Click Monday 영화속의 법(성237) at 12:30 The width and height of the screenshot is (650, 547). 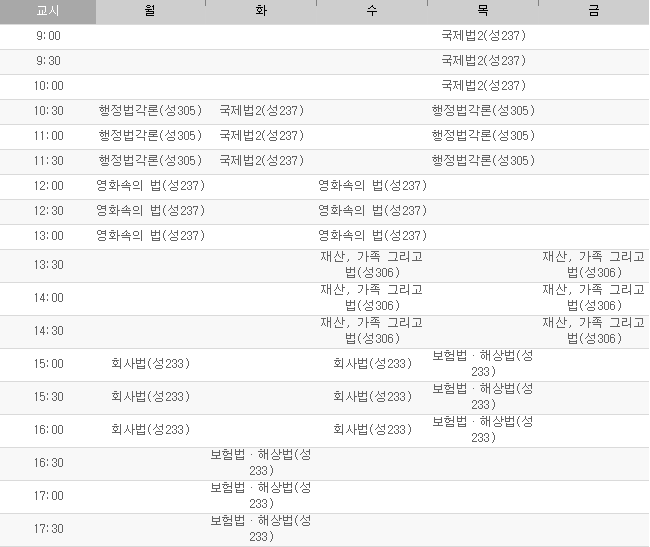pos(150,211)
